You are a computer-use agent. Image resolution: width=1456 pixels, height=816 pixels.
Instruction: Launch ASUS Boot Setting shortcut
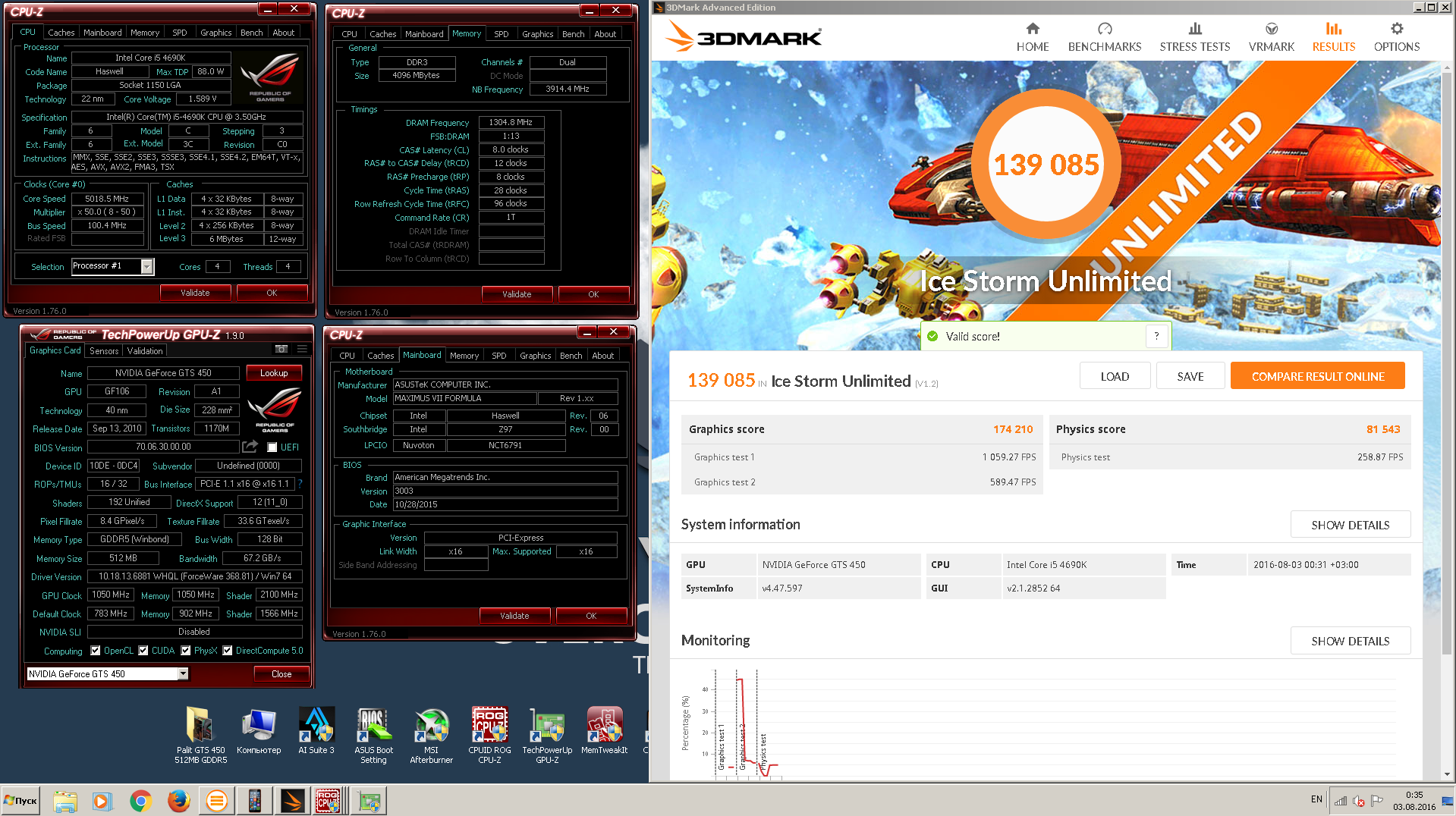click(x=373, y=734)
